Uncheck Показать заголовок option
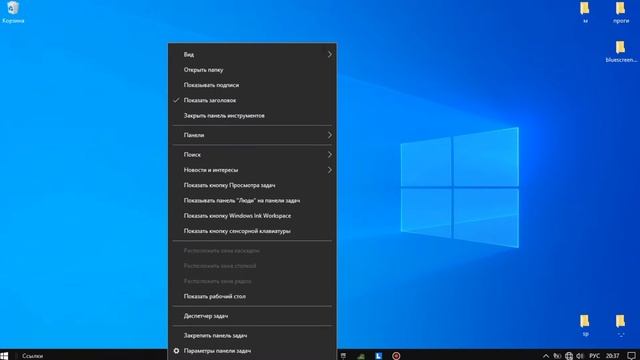 point(252,100)
